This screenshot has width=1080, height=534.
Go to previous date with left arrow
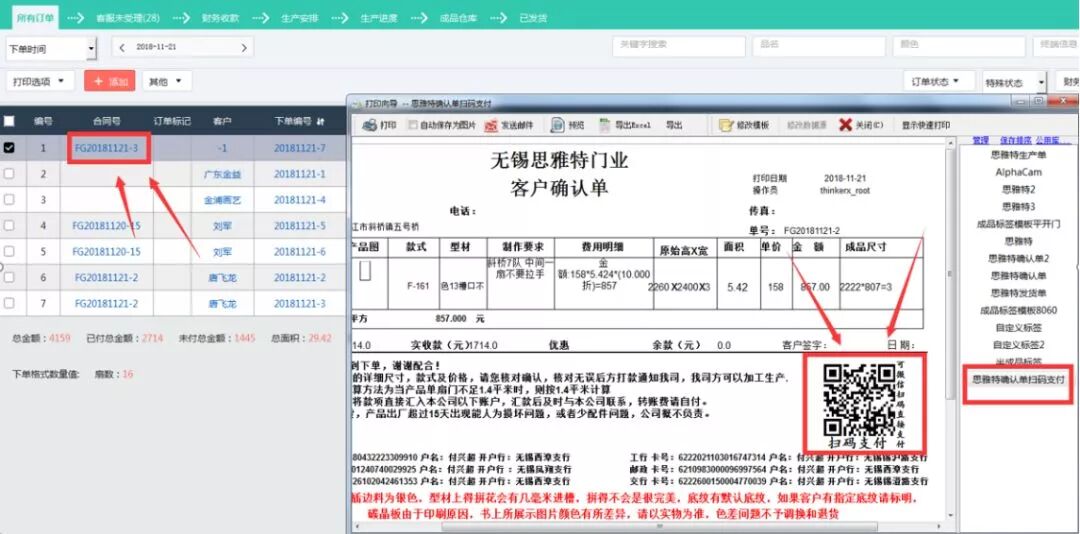point(122,48)
